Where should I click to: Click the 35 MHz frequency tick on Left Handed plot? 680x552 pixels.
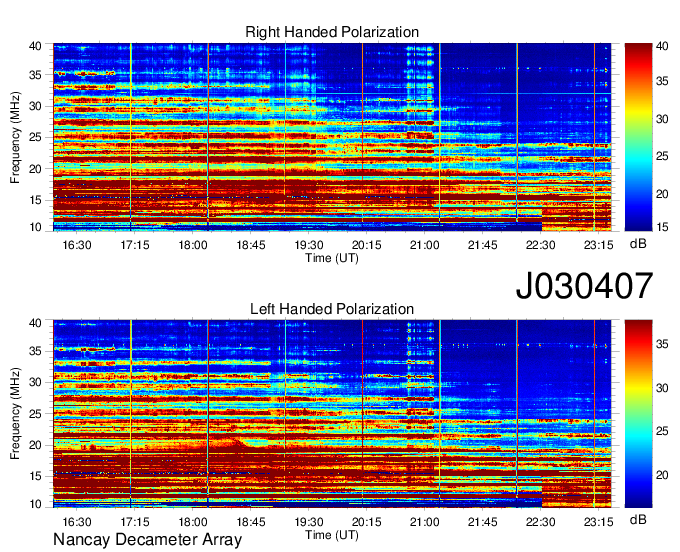tap(35, 351)
